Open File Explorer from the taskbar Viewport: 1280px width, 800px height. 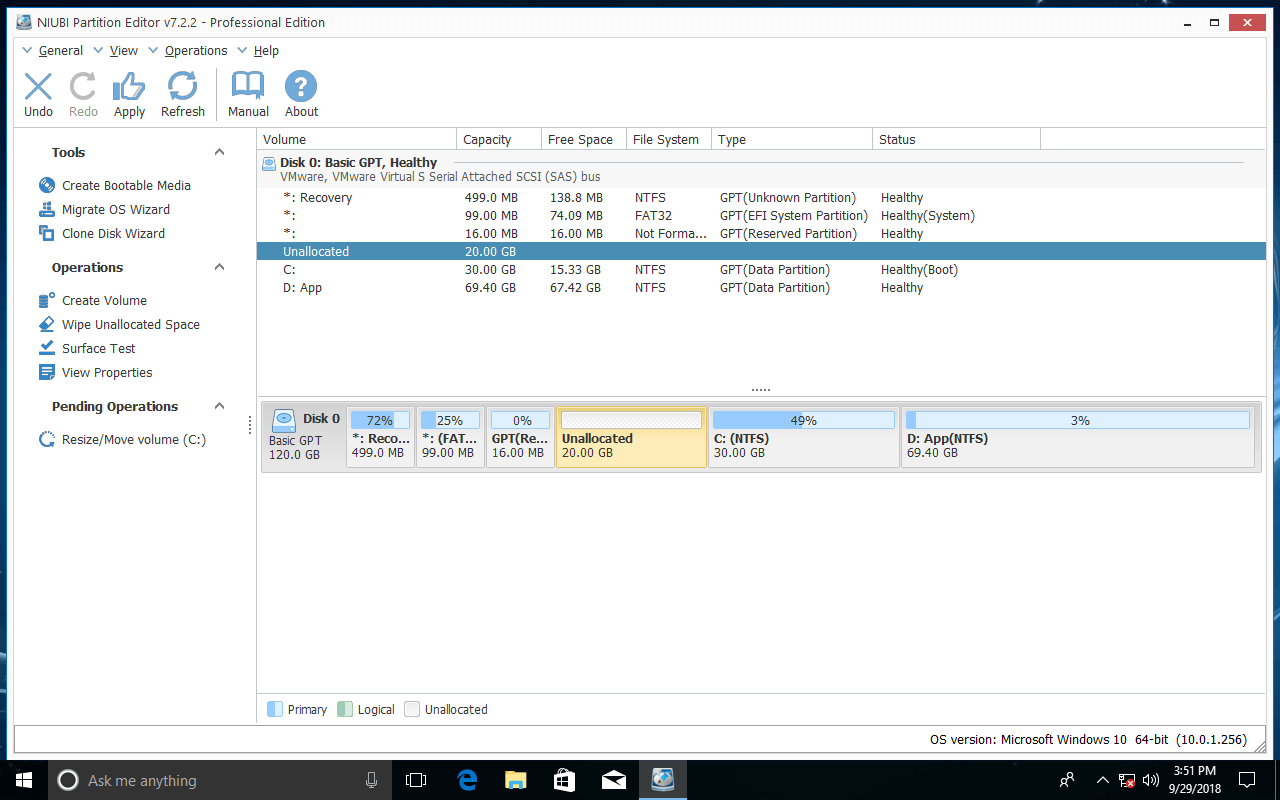pos(515,780)
